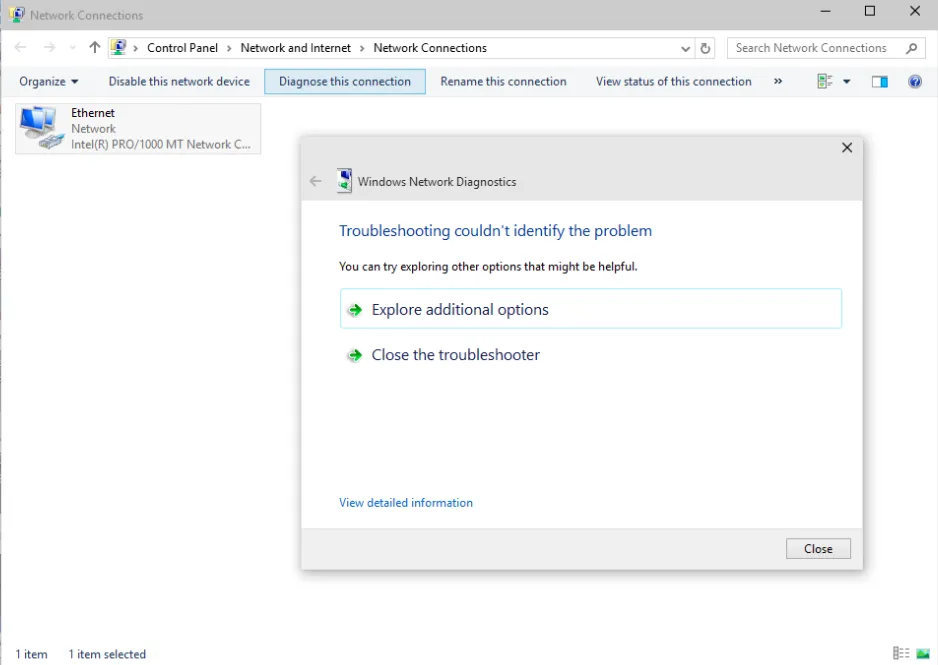938x665 pixels.
Task: Go up one folder level arrow
Action: coord(95,48)
